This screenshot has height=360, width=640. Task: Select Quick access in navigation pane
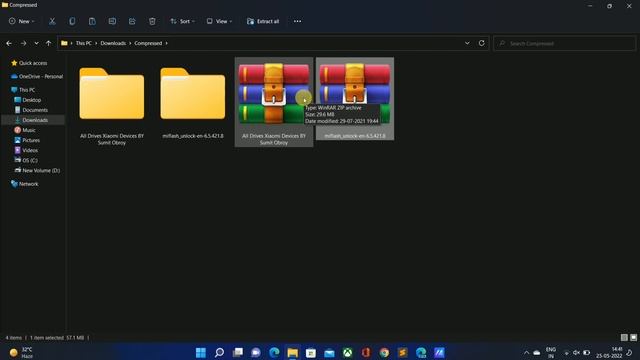click(29, 63)
